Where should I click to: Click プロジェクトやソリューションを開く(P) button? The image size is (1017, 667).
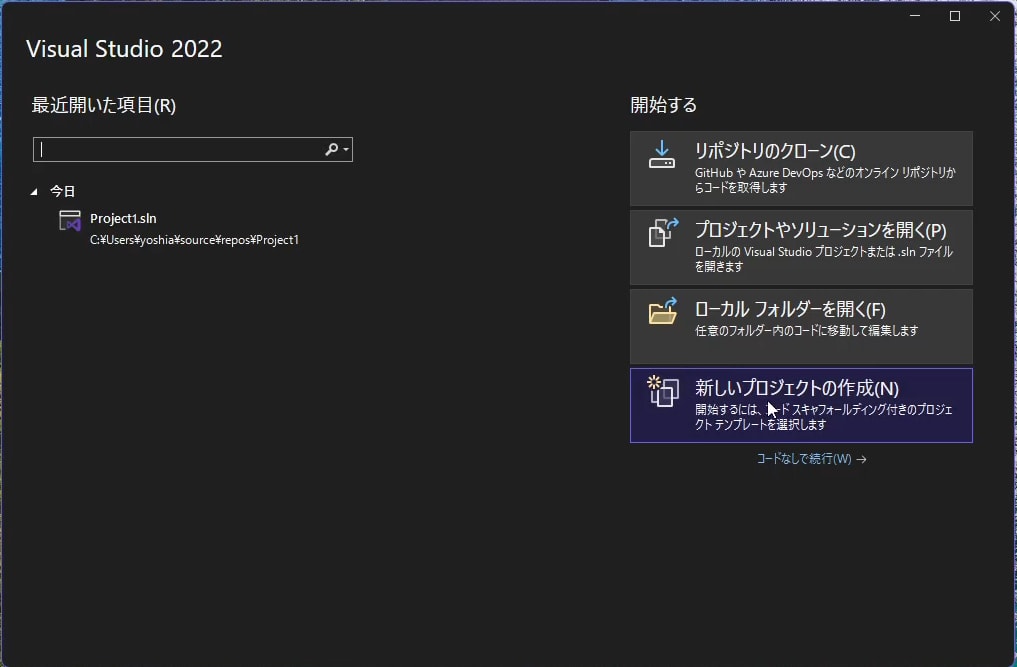point(801,247)
